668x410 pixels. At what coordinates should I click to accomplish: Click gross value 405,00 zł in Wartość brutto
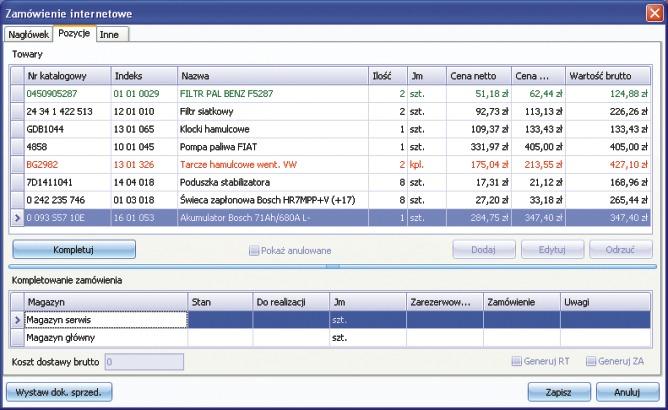[628, 147]
